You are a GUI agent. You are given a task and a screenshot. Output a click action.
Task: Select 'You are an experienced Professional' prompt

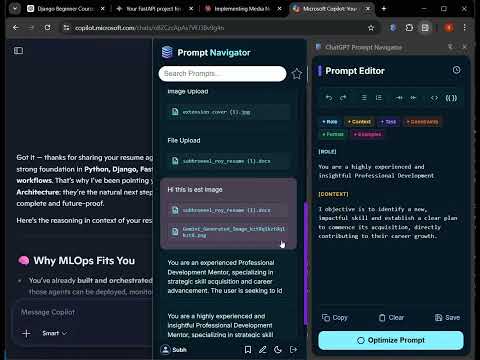[x=229, y=277]
